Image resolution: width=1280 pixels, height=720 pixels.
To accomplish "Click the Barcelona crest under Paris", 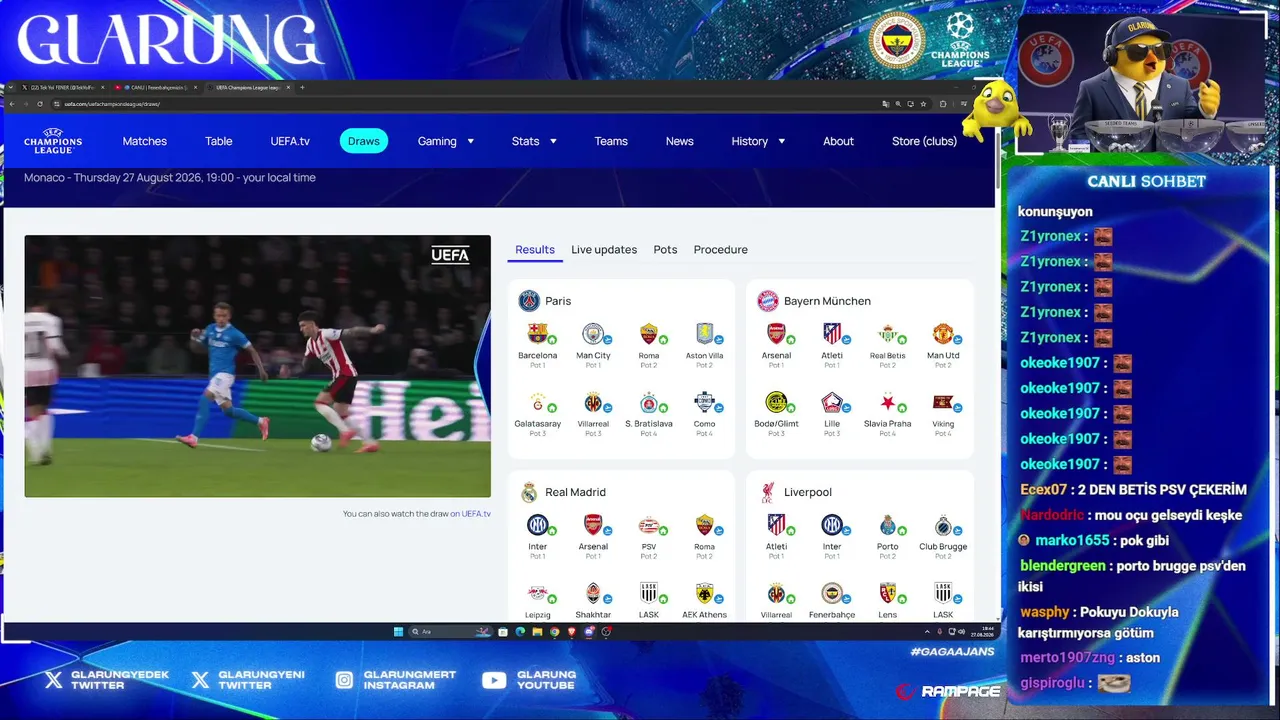I will click(537, 333).
